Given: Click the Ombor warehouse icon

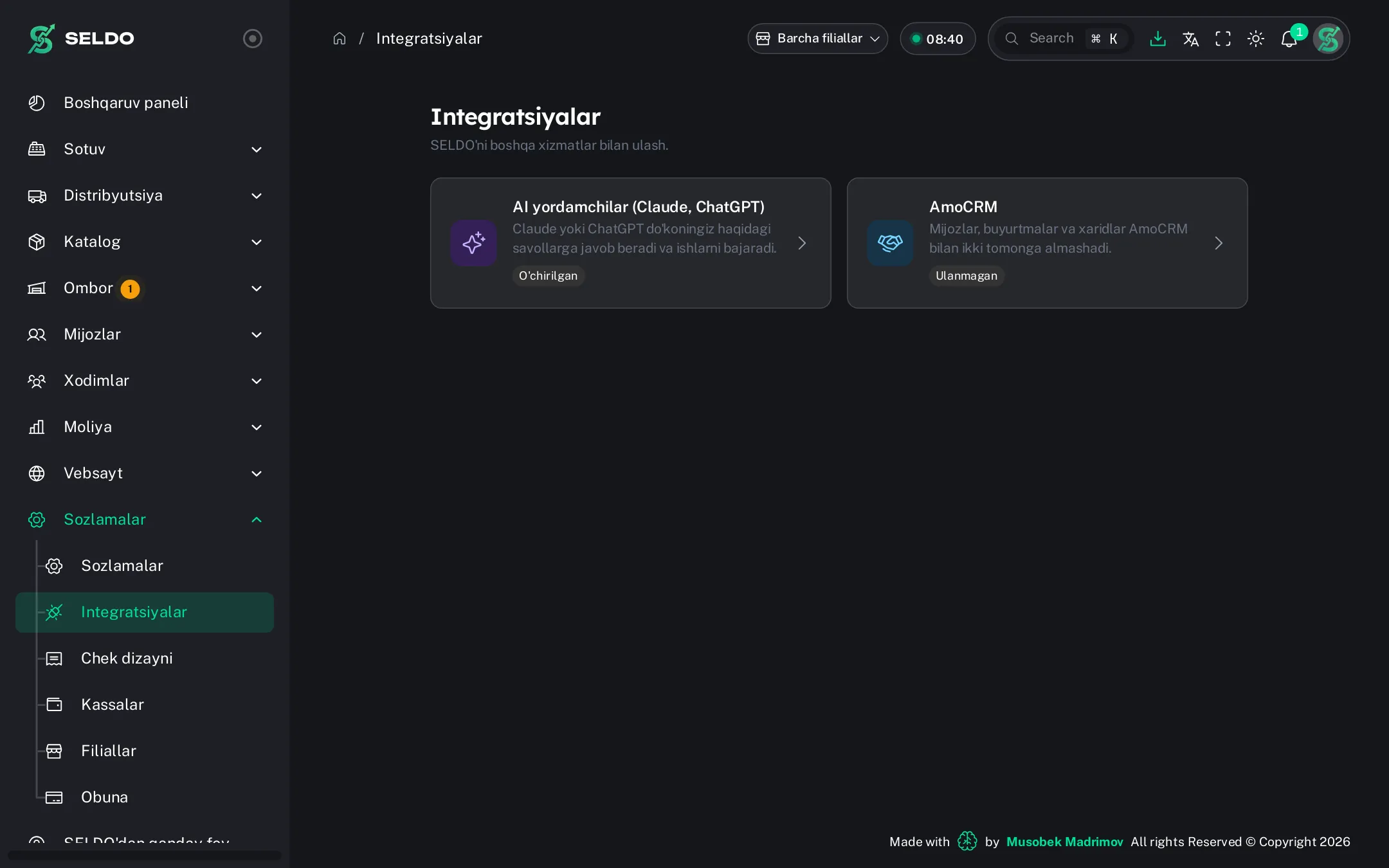Looking at the screenshot, I should 37,288.
